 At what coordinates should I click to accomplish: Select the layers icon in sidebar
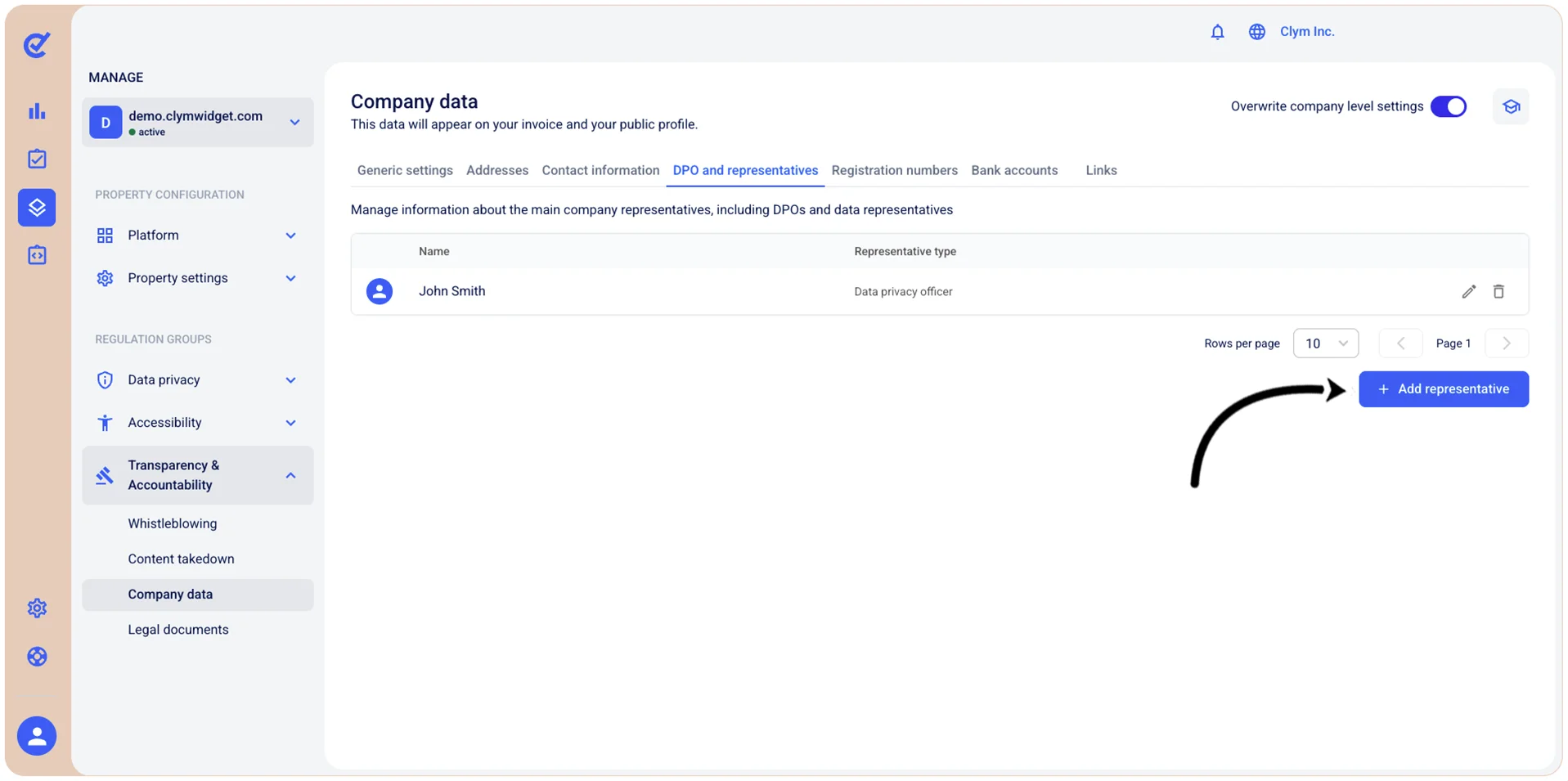coord(37,207)
